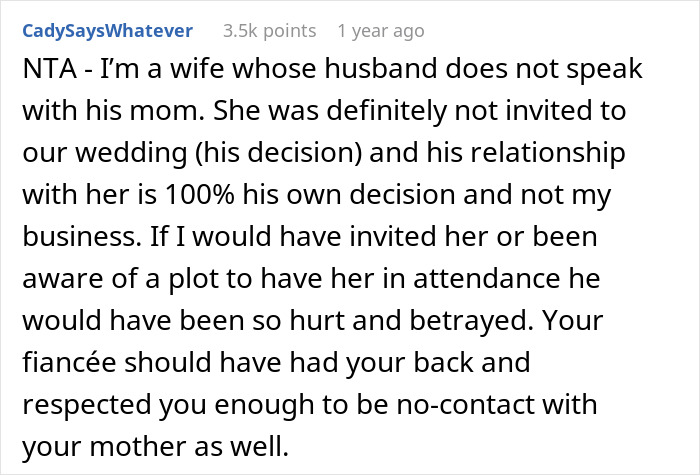Open CadySaysWhatever's user profile
The height and width of the screenshot is (475, 700).
(x=108, y=31)
